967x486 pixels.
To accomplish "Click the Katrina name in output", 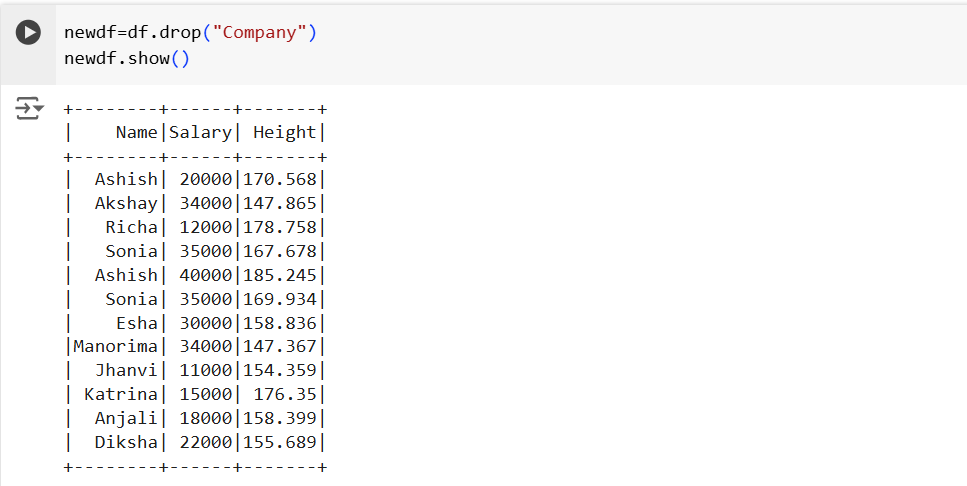I will [x=121, y=394].
